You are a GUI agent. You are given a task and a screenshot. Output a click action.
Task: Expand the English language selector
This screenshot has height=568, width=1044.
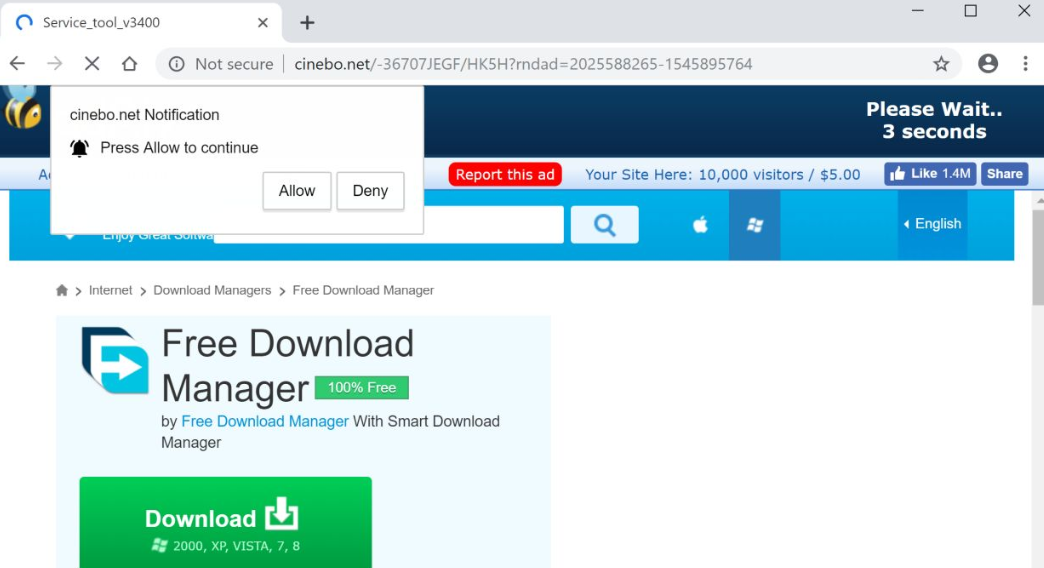click(x=932, y=224)
